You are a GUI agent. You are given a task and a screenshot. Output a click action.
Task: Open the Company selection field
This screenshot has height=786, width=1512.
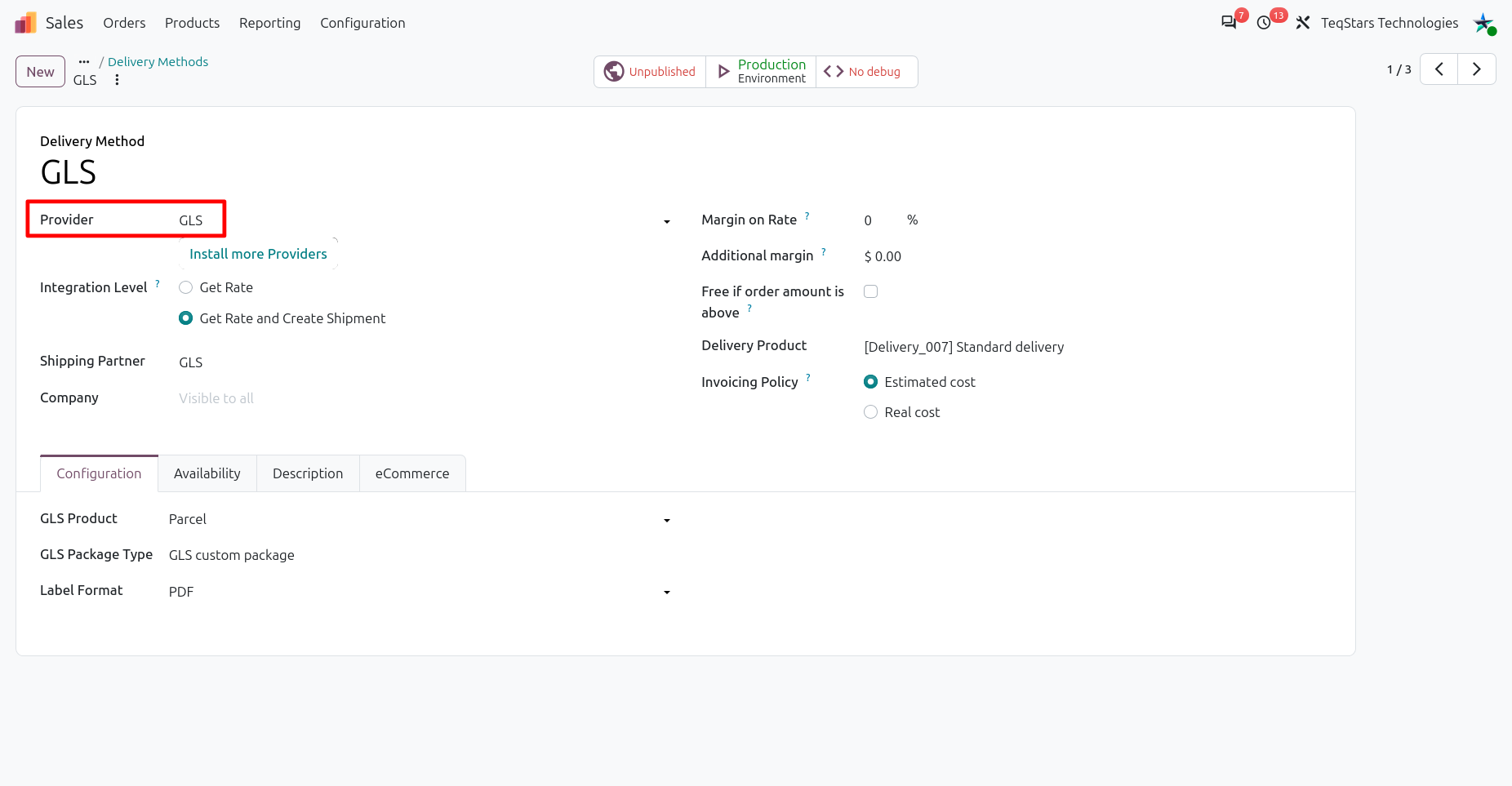tap(426, 398)
